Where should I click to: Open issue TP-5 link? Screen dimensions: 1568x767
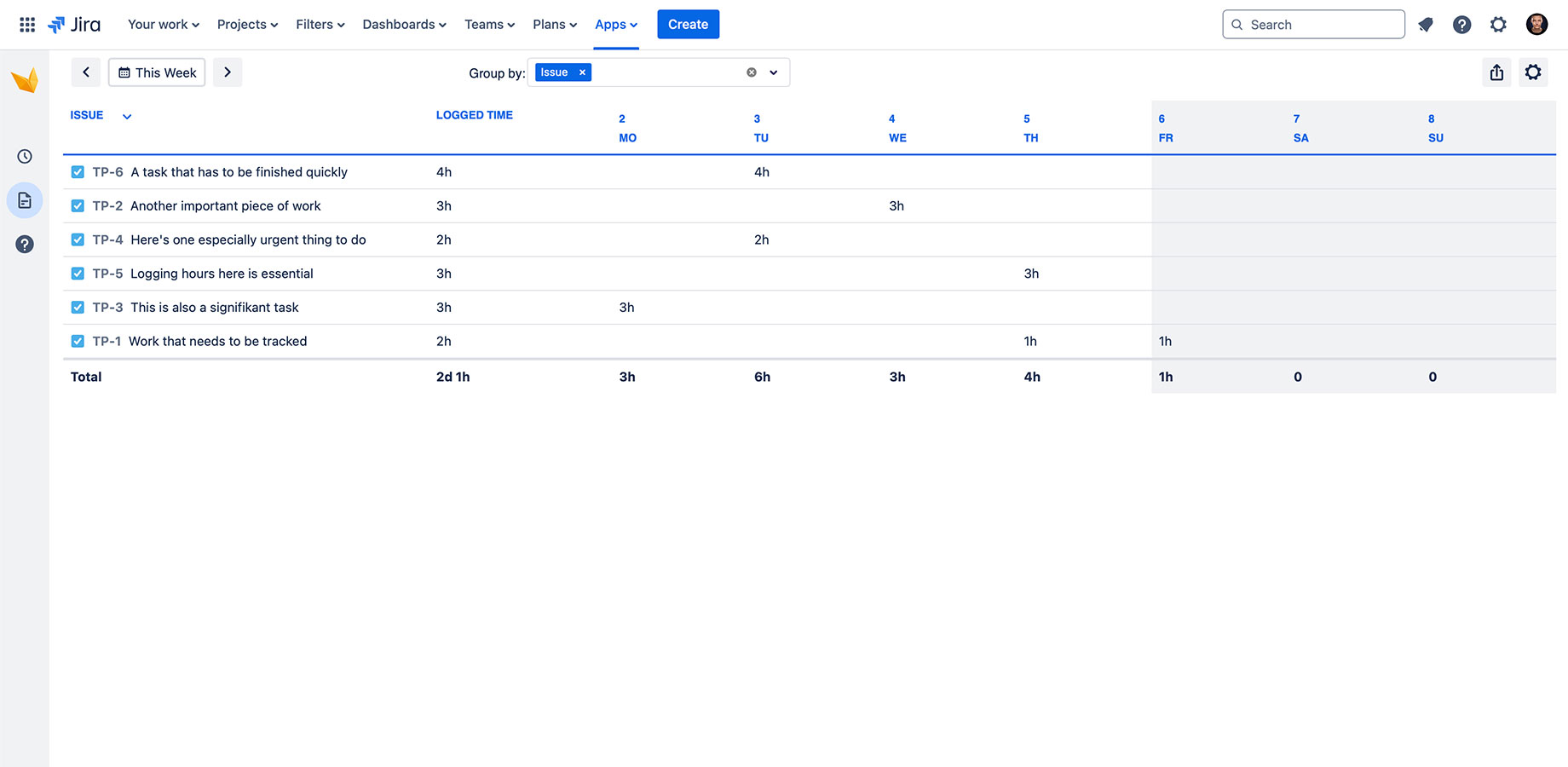click(x=107, y=274)
